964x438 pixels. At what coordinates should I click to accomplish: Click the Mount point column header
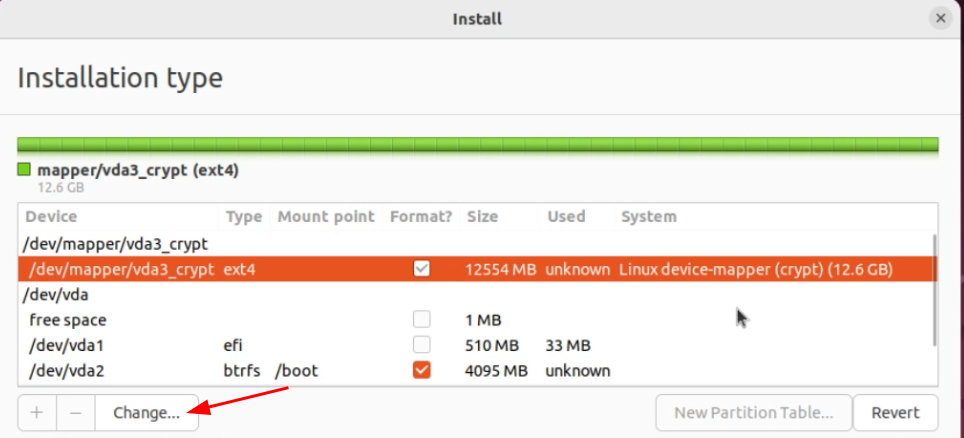[x=326, y=217]
